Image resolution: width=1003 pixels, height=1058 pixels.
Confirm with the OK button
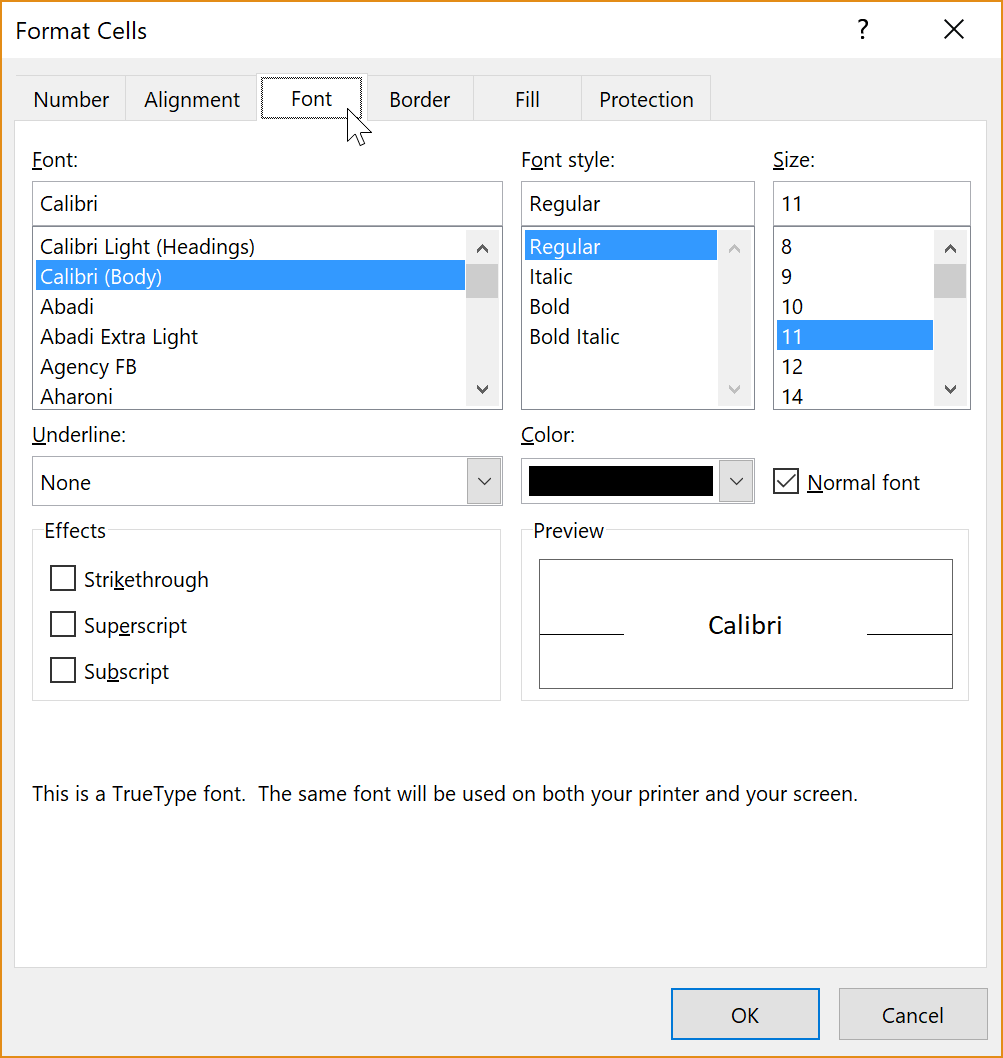point(745,1014)
